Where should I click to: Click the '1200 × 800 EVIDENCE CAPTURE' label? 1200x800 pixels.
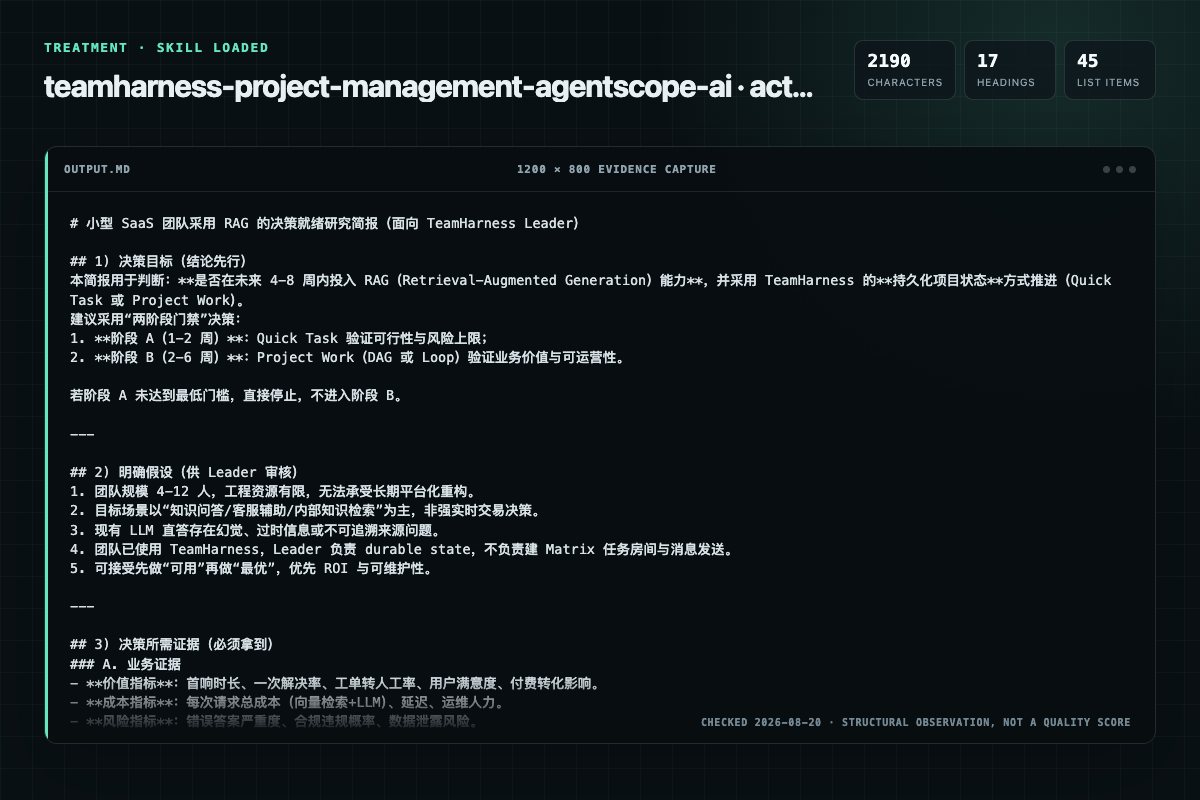click(x=616, y=169)
